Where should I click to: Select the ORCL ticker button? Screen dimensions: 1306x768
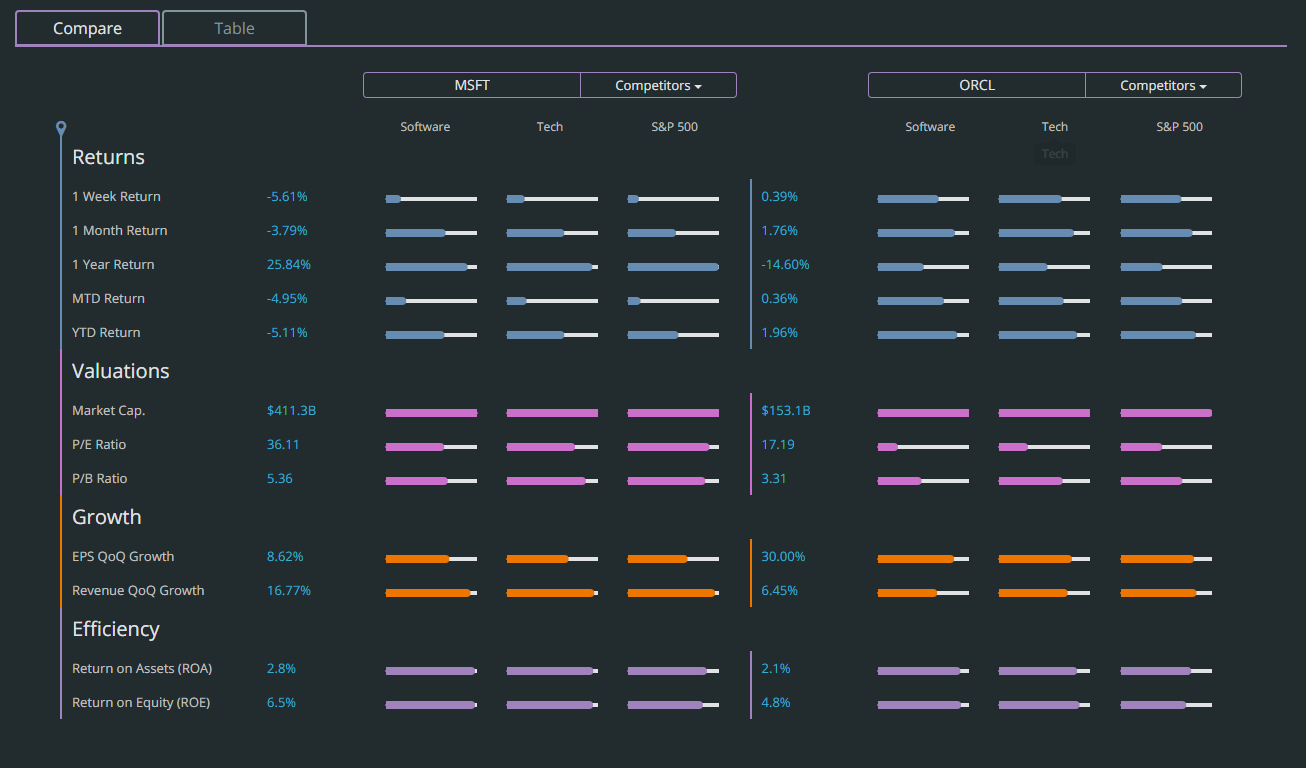pyautogui.click(x=977, y=85)
